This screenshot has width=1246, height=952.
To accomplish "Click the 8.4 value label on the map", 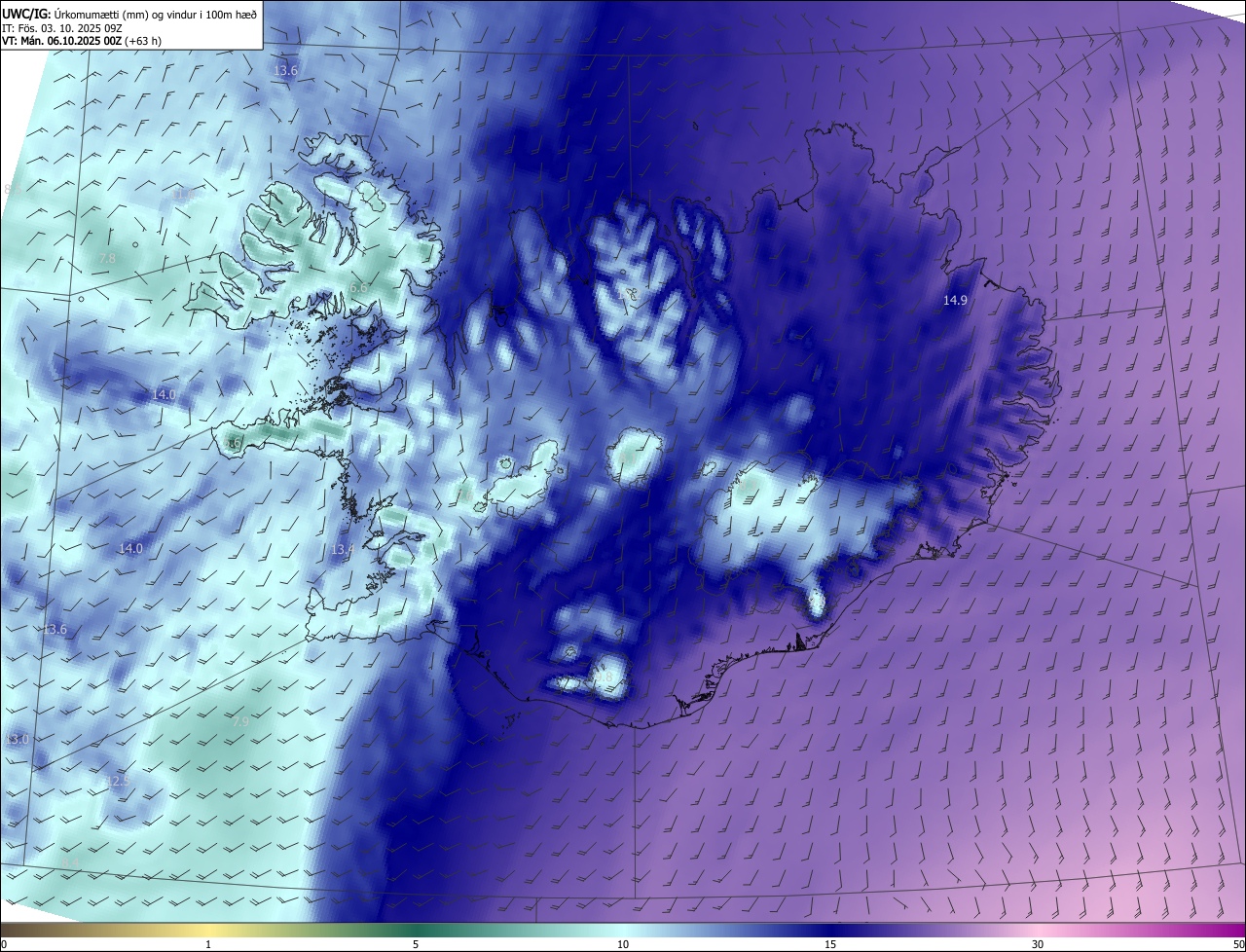I will coord(70,862).
